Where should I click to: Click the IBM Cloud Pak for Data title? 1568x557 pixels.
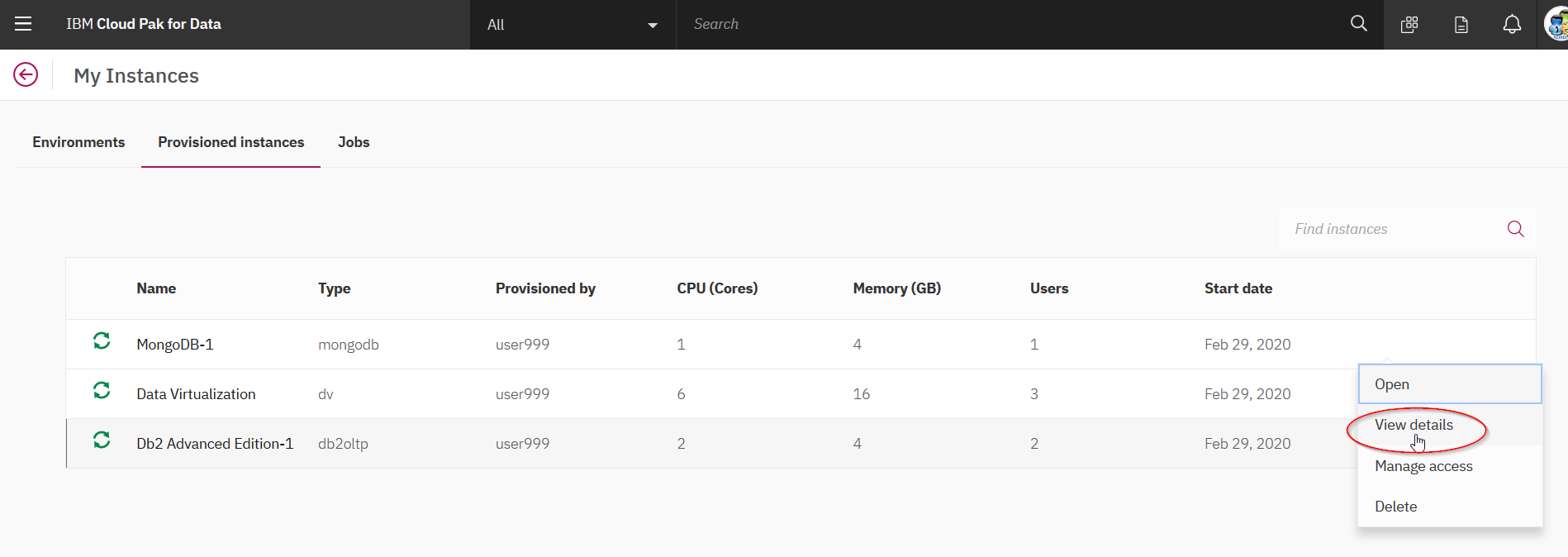(144, 24)
